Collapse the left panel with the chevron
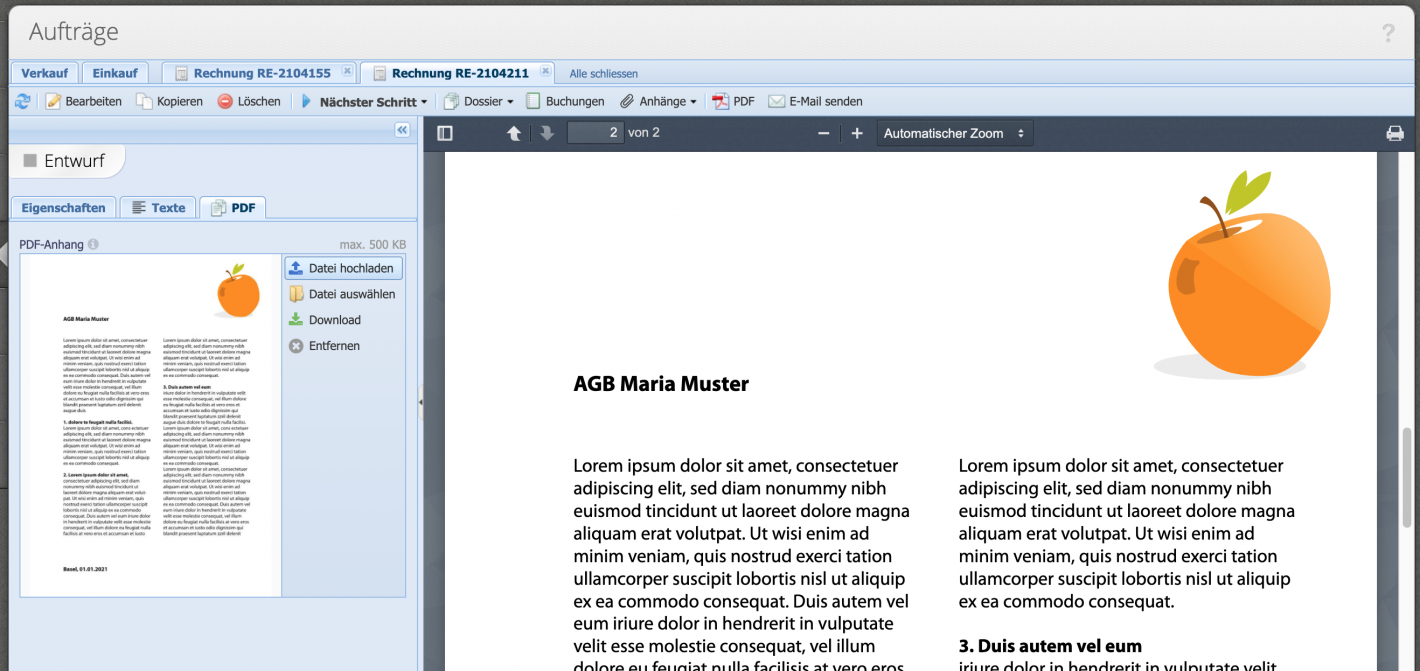The width and height of the screenshot is (1420, 671). tap(402, 129)
